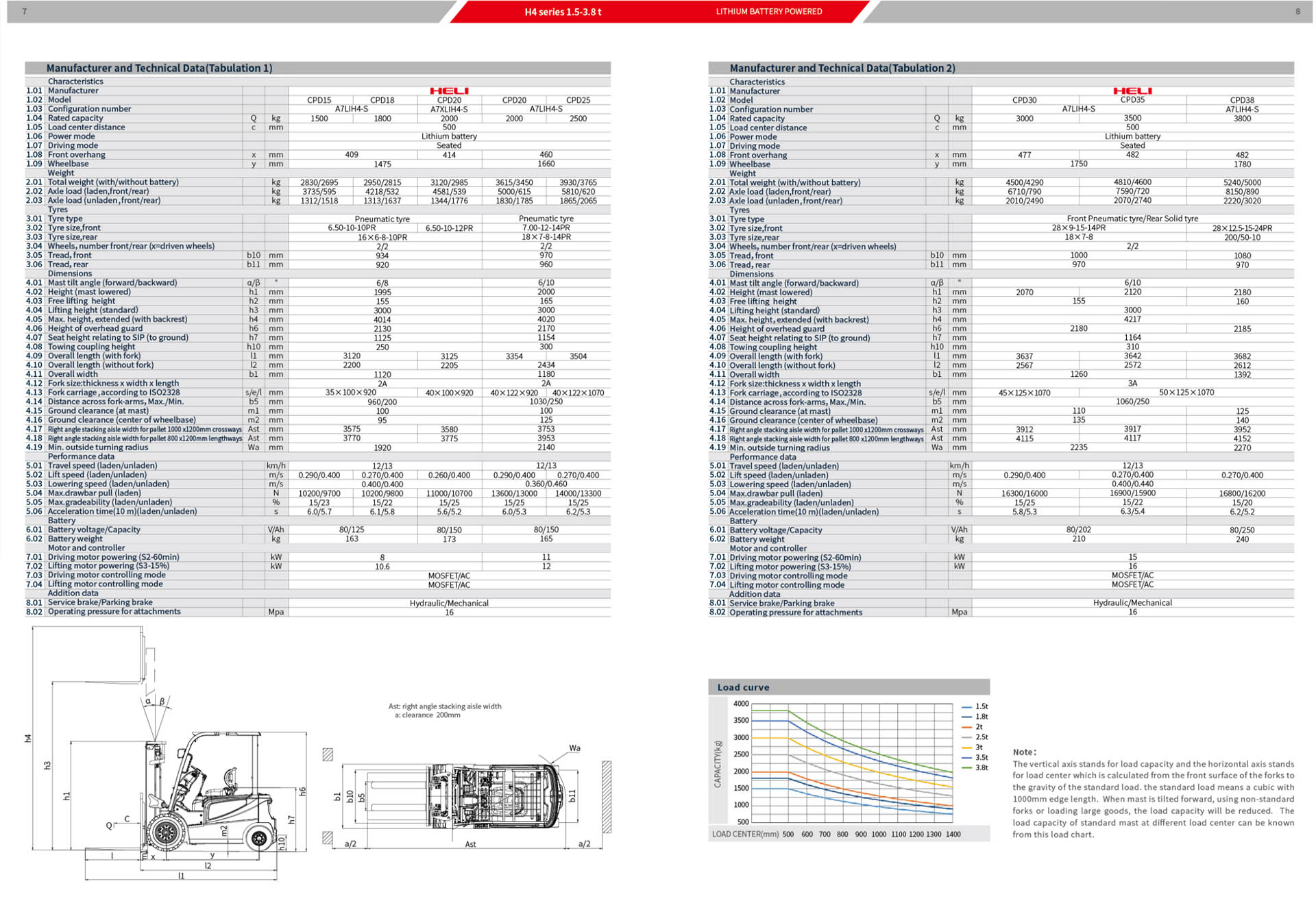Click the HELI logo in Tabulation 1

point(449,90)
